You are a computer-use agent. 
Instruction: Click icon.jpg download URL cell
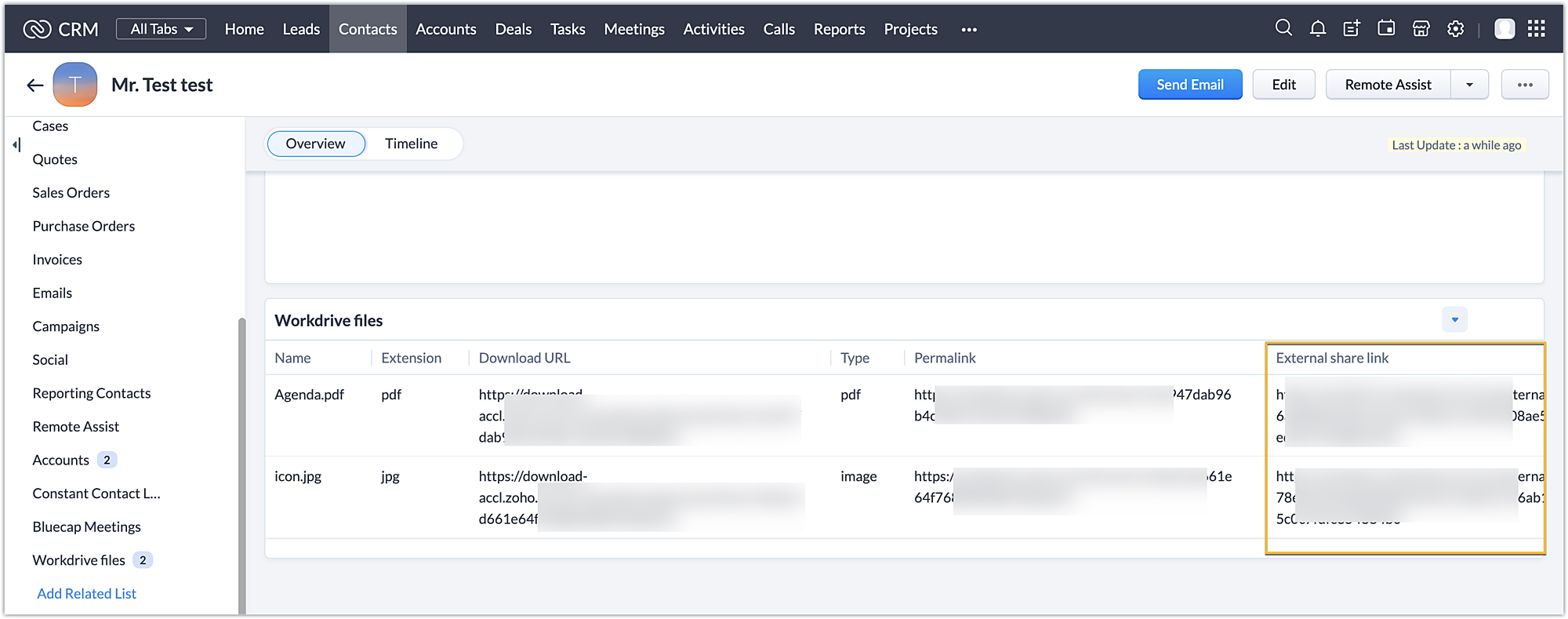[x=641, y=497]
